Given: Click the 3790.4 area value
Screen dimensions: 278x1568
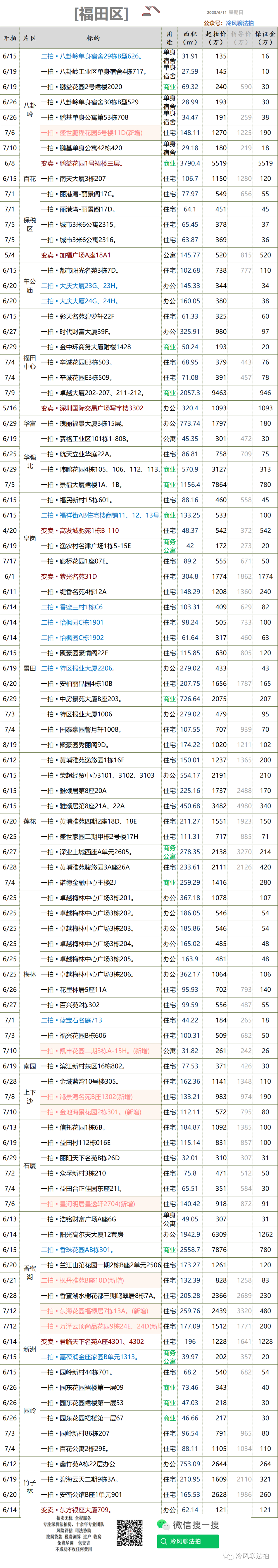Looking at the screenshot, I should pos(190,163).
